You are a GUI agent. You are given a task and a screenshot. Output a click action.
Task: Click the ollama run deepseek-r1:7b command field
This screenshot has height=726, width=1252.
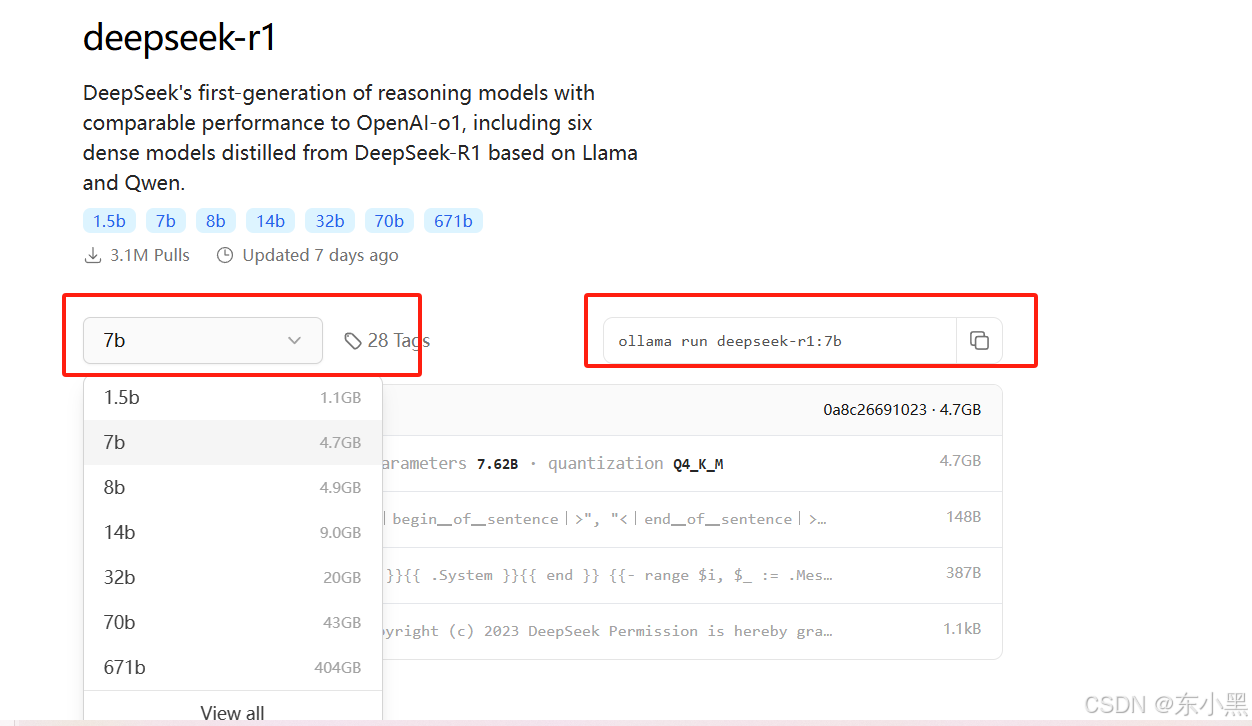780,341
